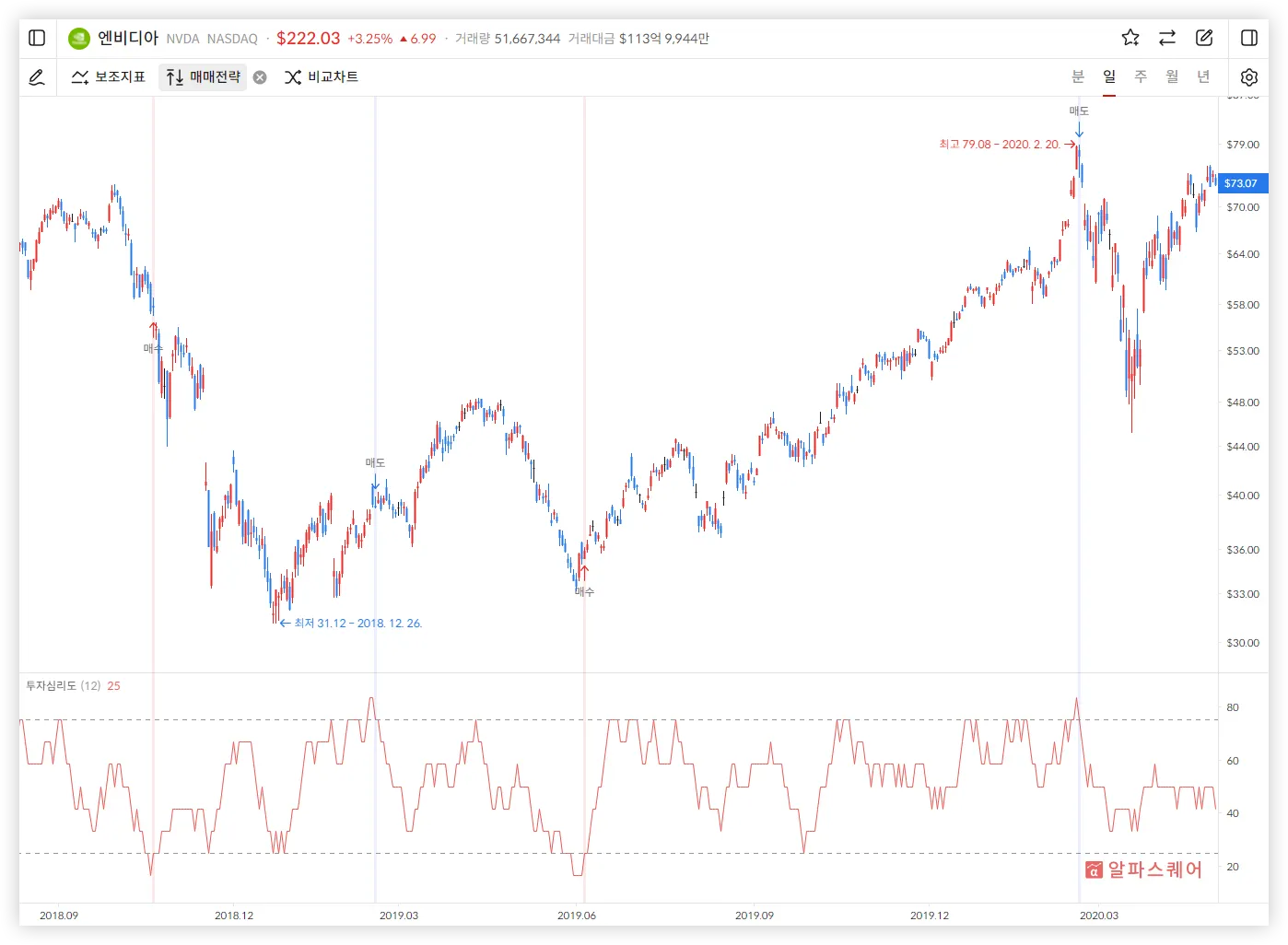Click the $79.00 price axis label
The width and height of the screenshot is (1288, 945).
(1243, 145)
